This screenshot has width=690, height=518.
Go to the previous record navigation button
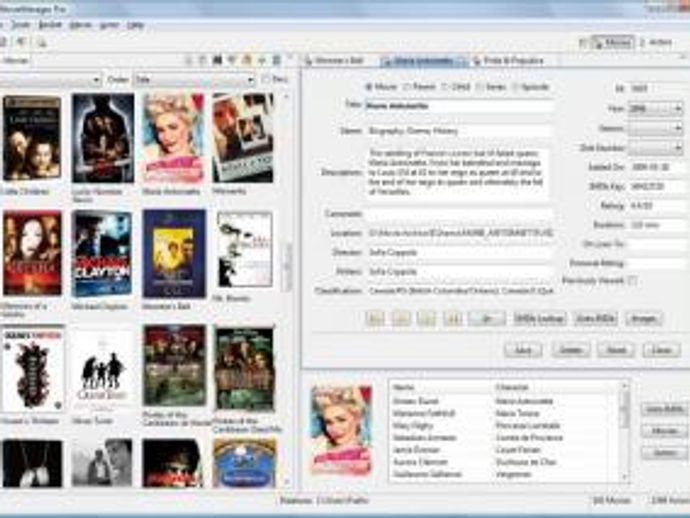coord(401,318)
